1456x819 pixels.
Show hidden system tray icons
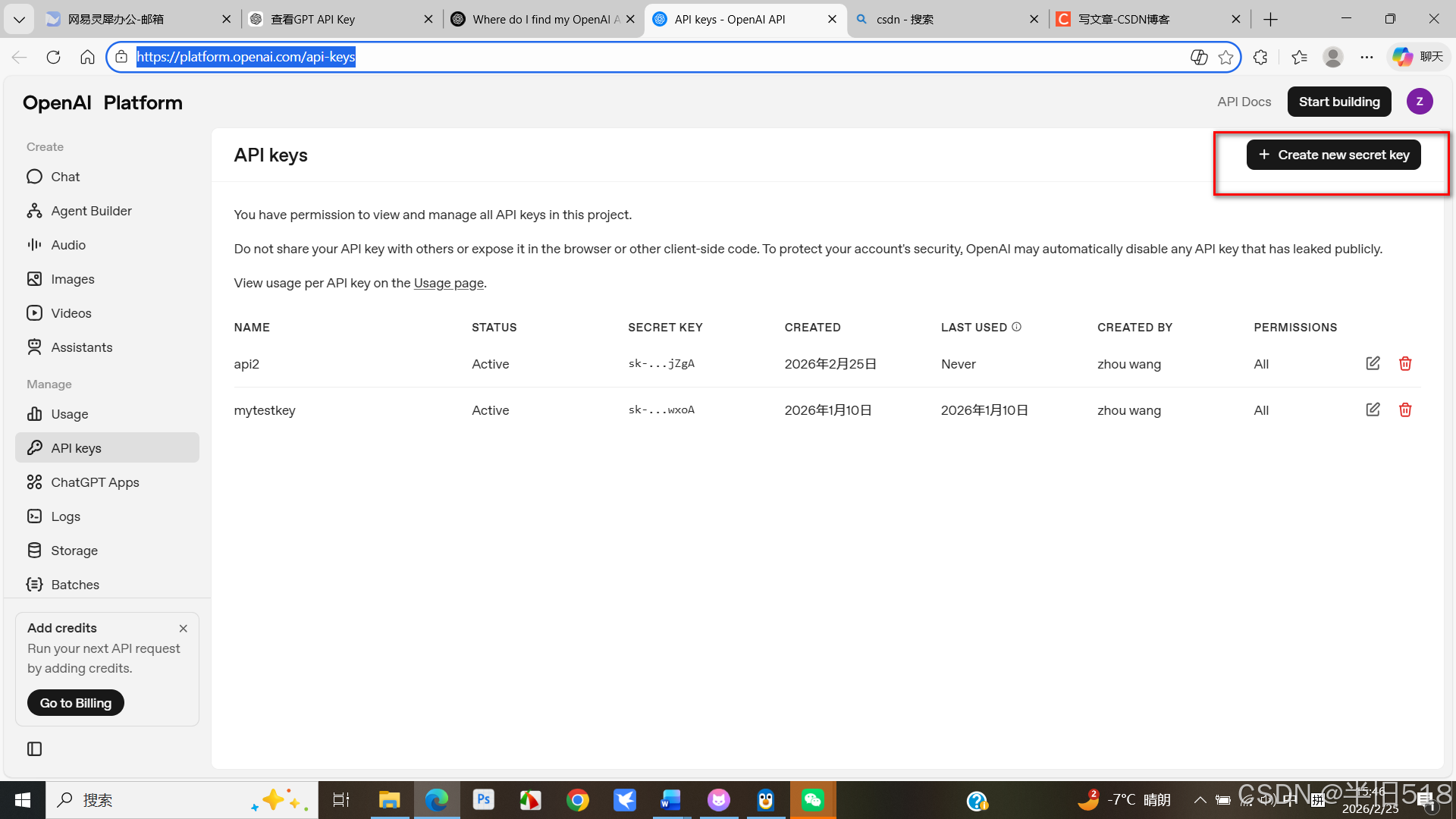1200,799
